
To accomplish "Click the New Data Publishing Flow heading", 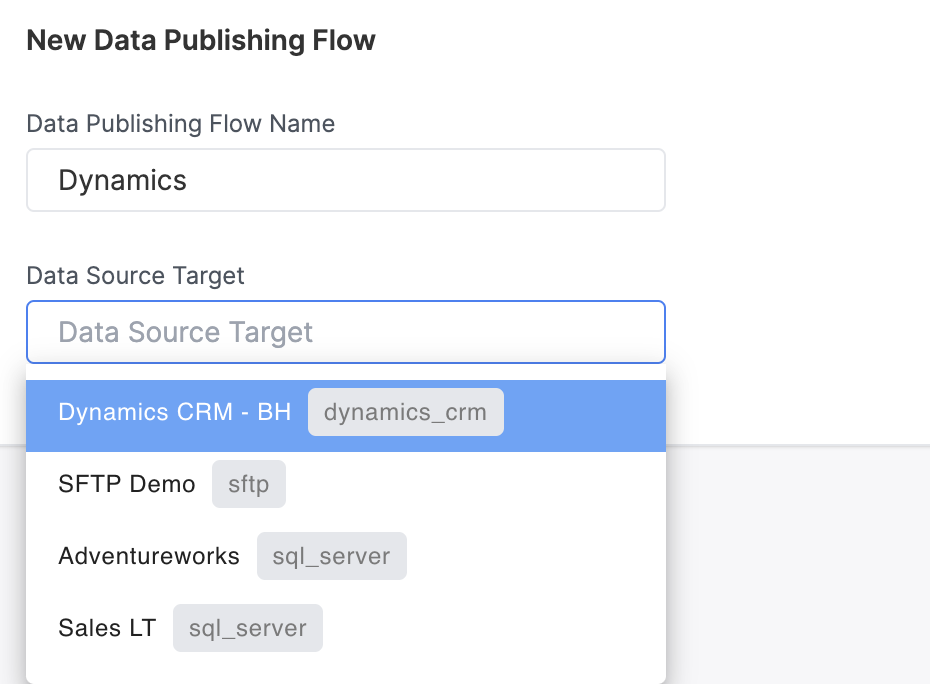I will pyautogui.click(x=200, y=40).
